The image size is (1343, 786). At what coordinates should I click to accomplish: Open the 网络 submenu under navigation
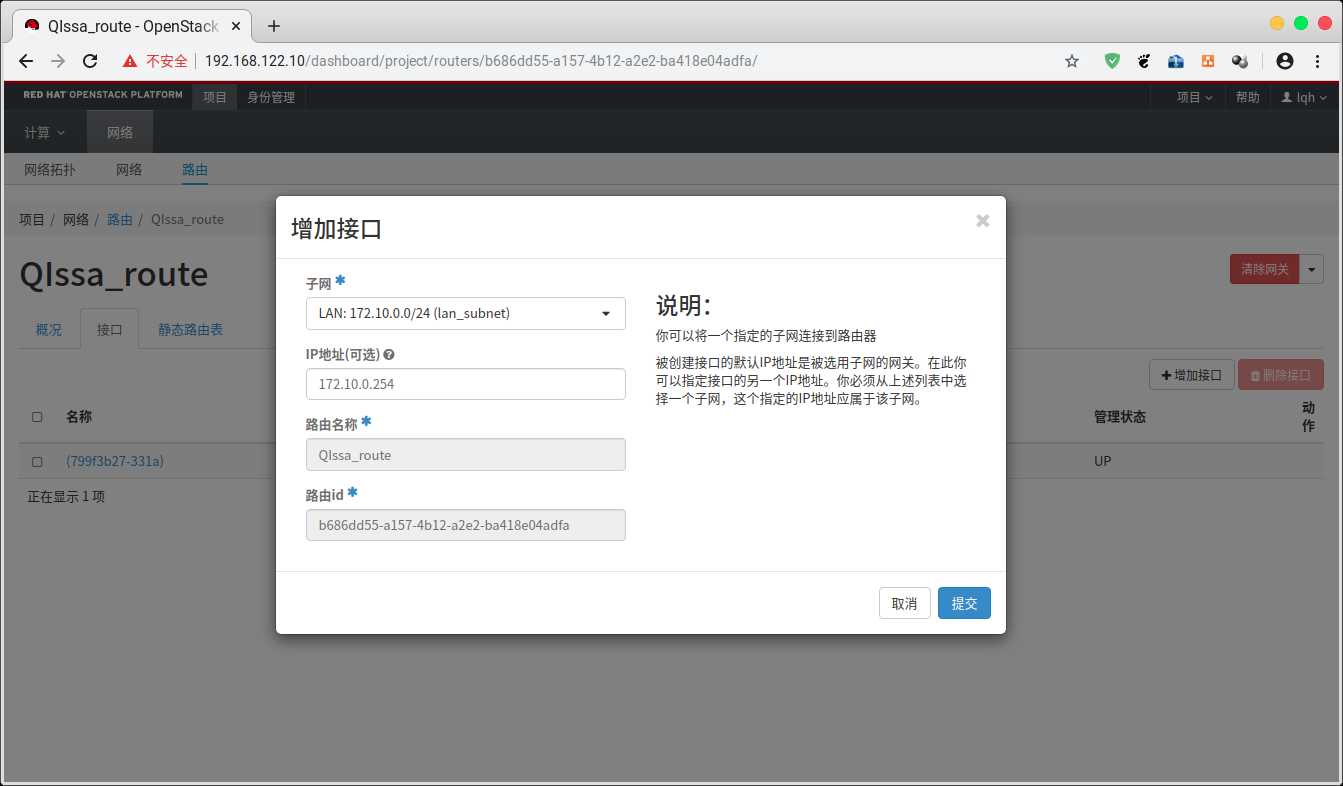point(129,169)
